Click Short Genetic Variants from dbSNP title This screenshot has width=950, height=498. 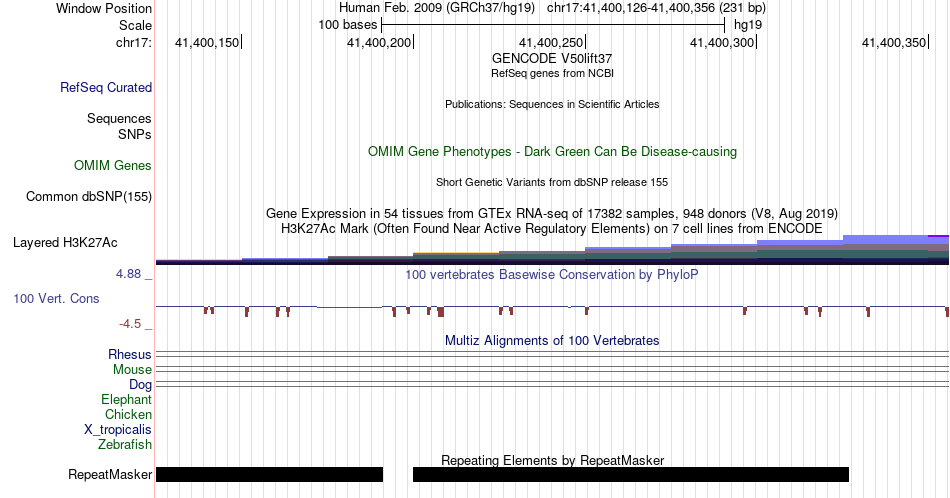pyautogui.click(x=552, y=182)
